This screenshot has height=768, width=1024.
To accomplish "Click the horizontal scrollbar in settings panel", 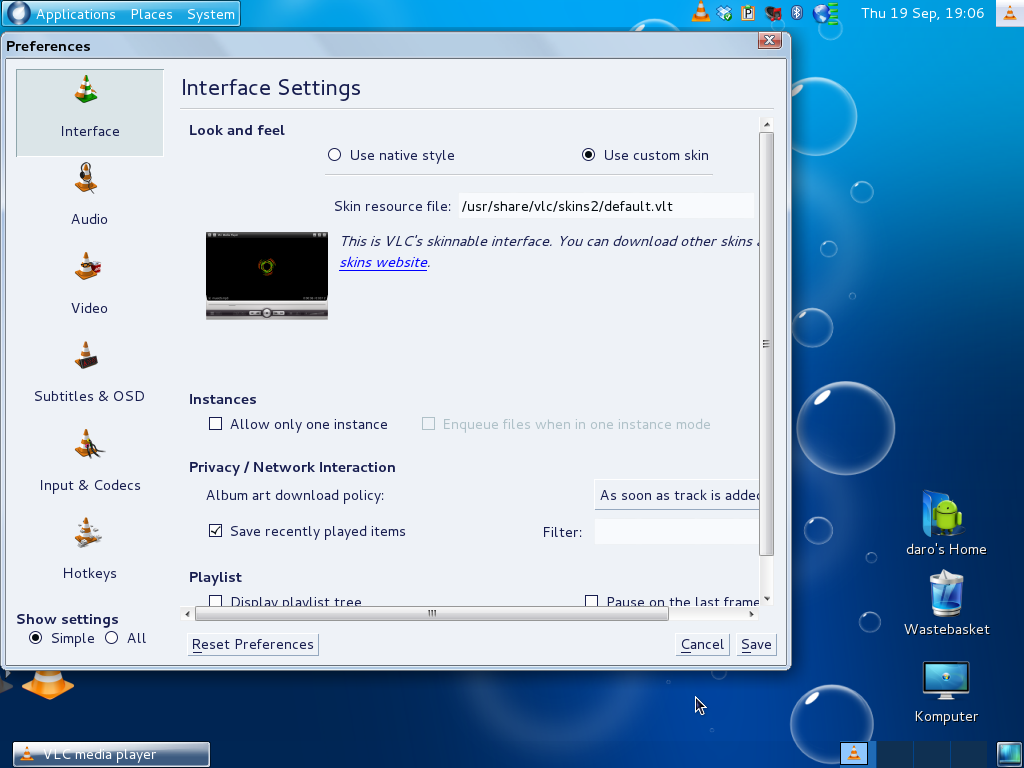I will 432,613.
